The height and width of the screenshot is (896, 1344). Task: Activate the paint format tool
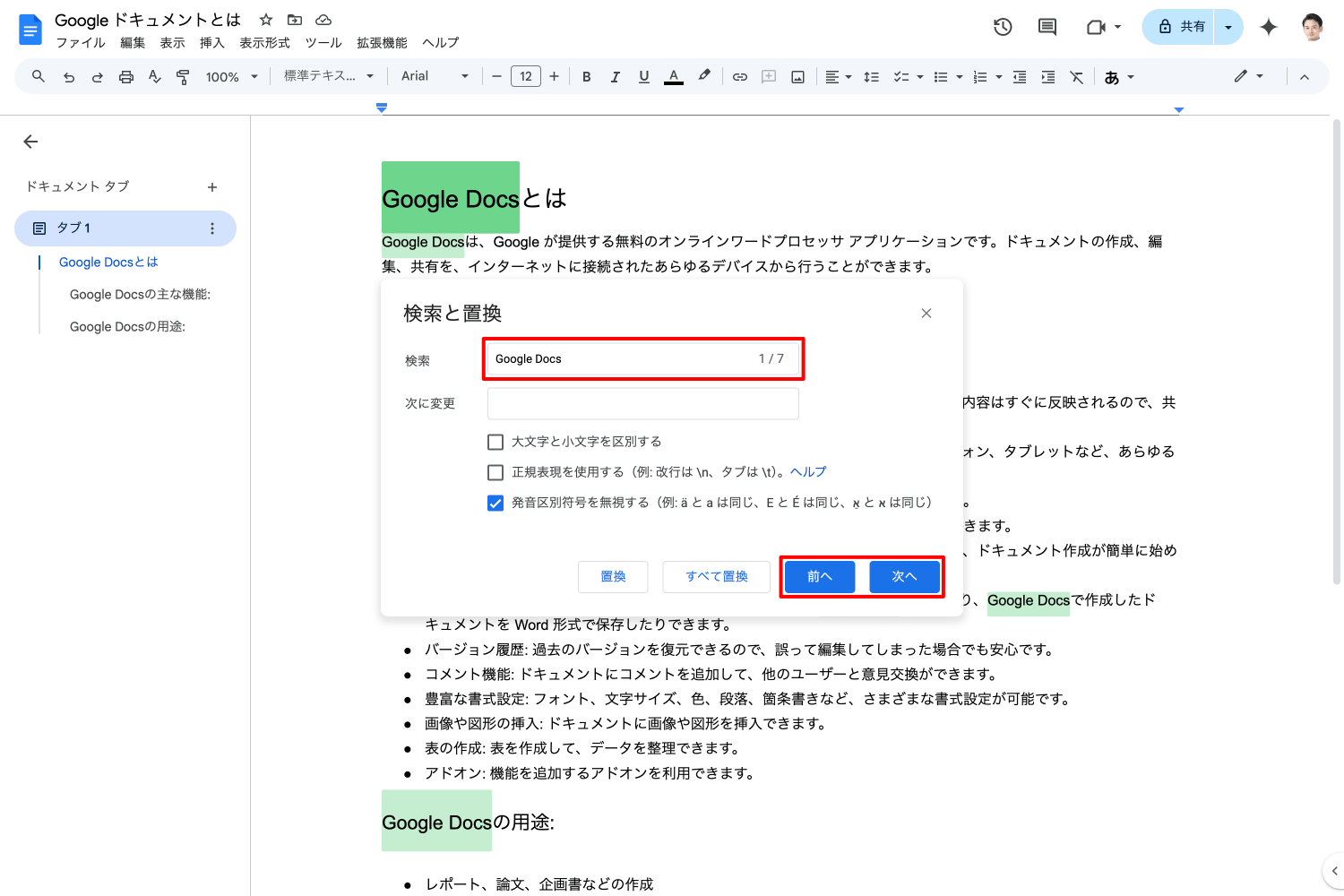click(183, 77)
